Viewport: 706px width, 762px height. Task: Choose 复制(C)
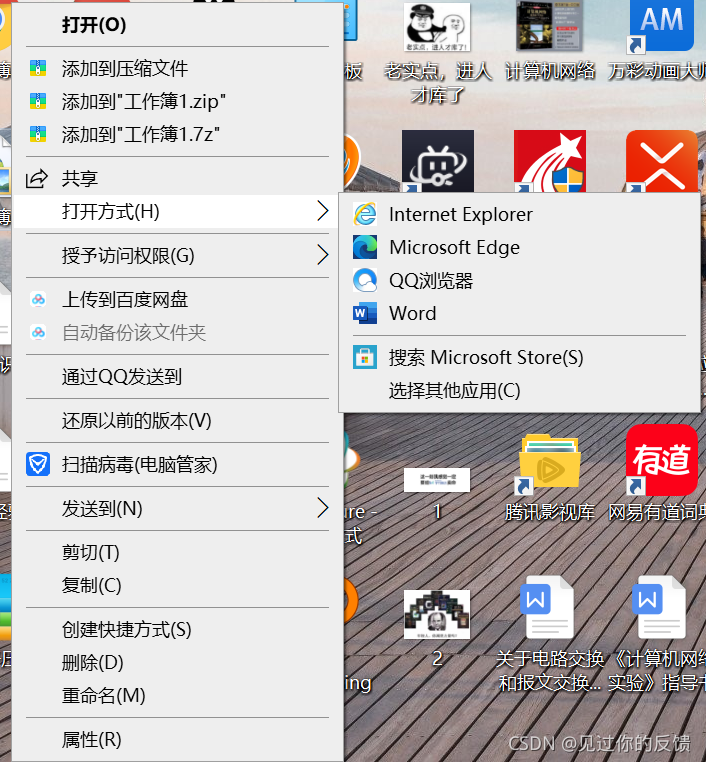pyautogui.click(x=177, y=586)
